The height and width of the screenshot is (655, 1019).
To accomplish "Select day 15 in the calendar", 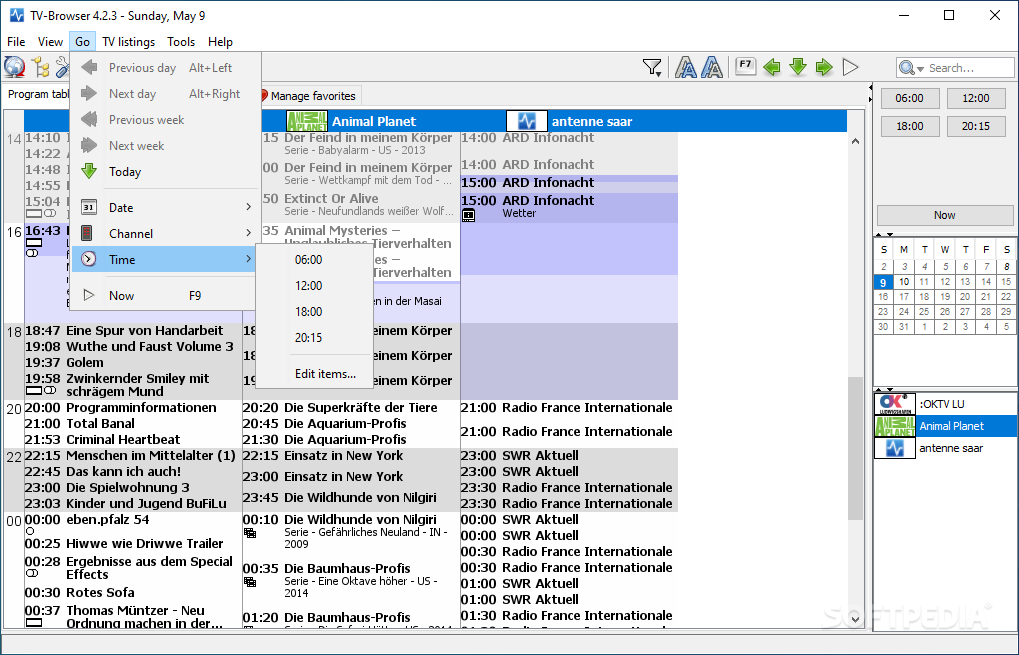I will click(x=1006, y=282).
